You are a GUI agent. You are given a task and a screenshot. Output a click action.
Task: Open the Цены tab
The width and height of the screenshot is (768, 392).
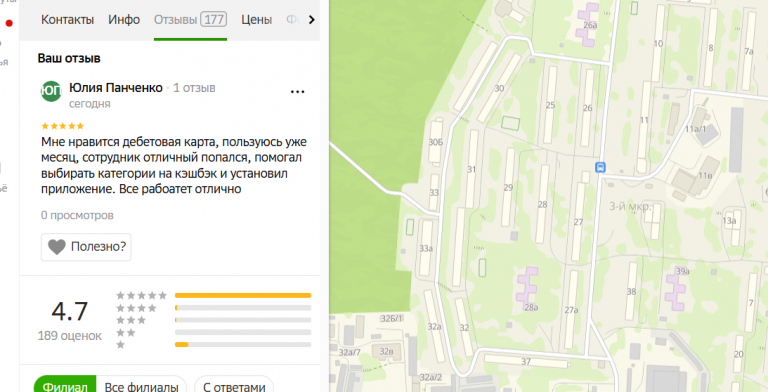[x=256, y=20]
